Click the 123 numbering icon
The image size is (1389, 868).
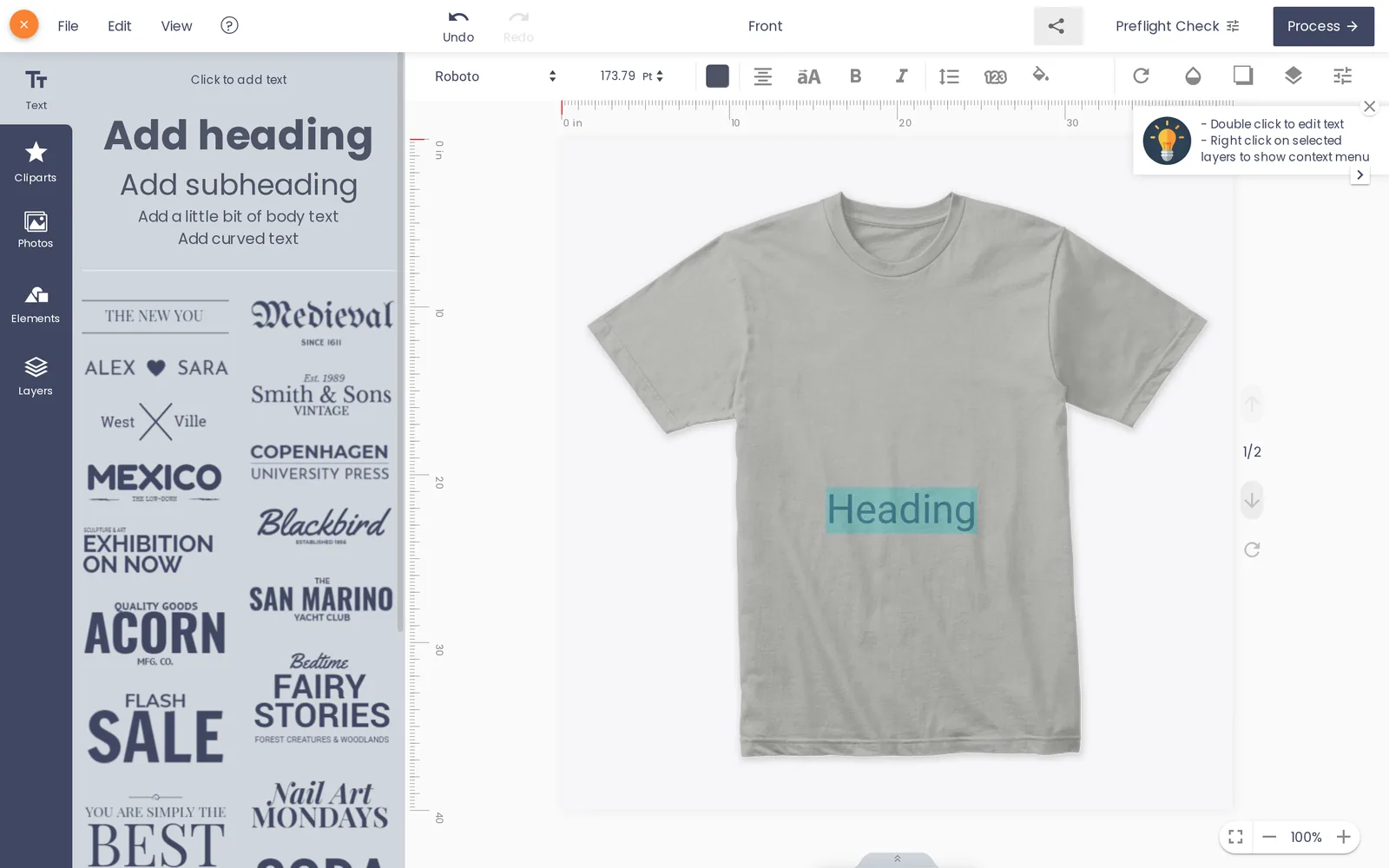coord(995,76)
